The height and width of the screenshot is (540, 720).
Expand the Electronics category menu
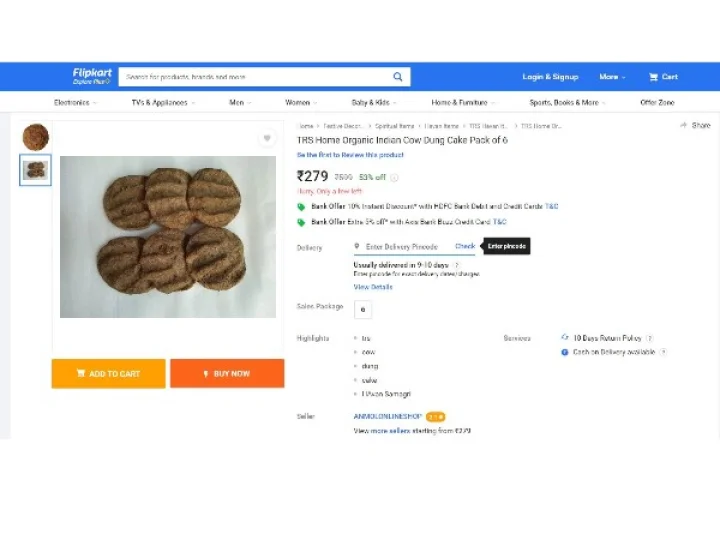(x=75, y=102)
